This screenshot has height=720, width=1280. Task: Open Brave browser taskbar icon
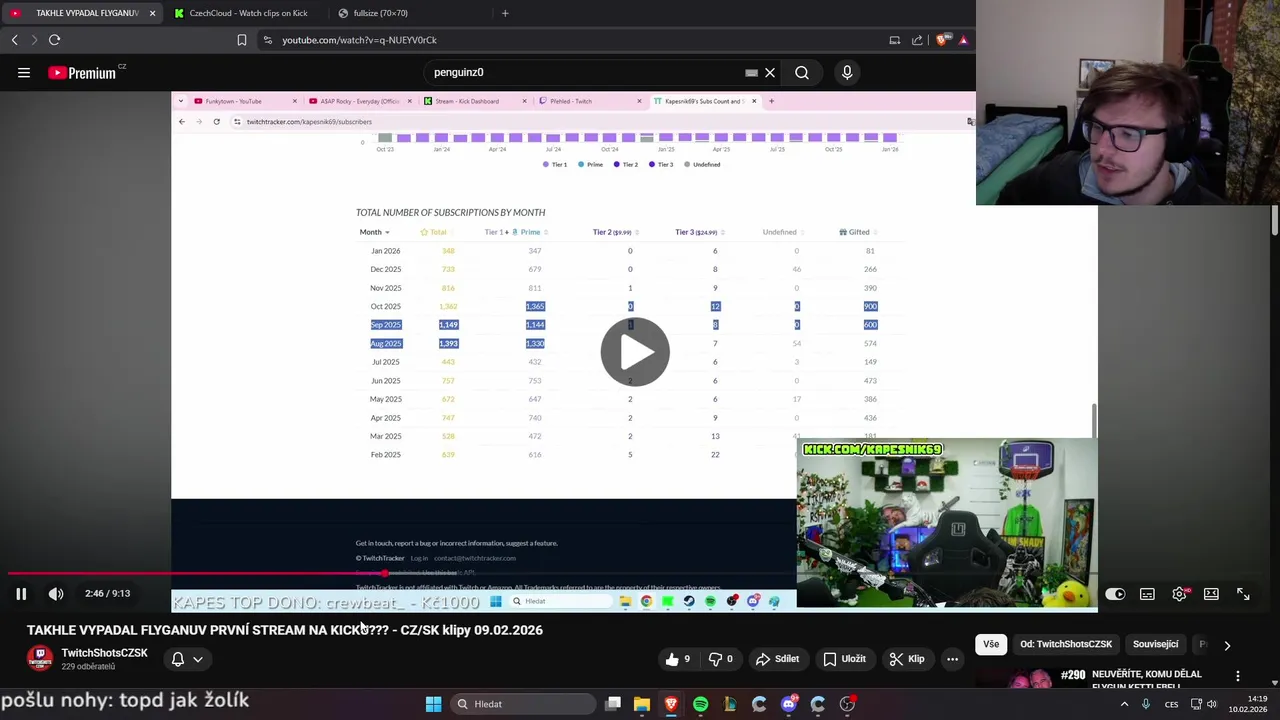(671, 704)
